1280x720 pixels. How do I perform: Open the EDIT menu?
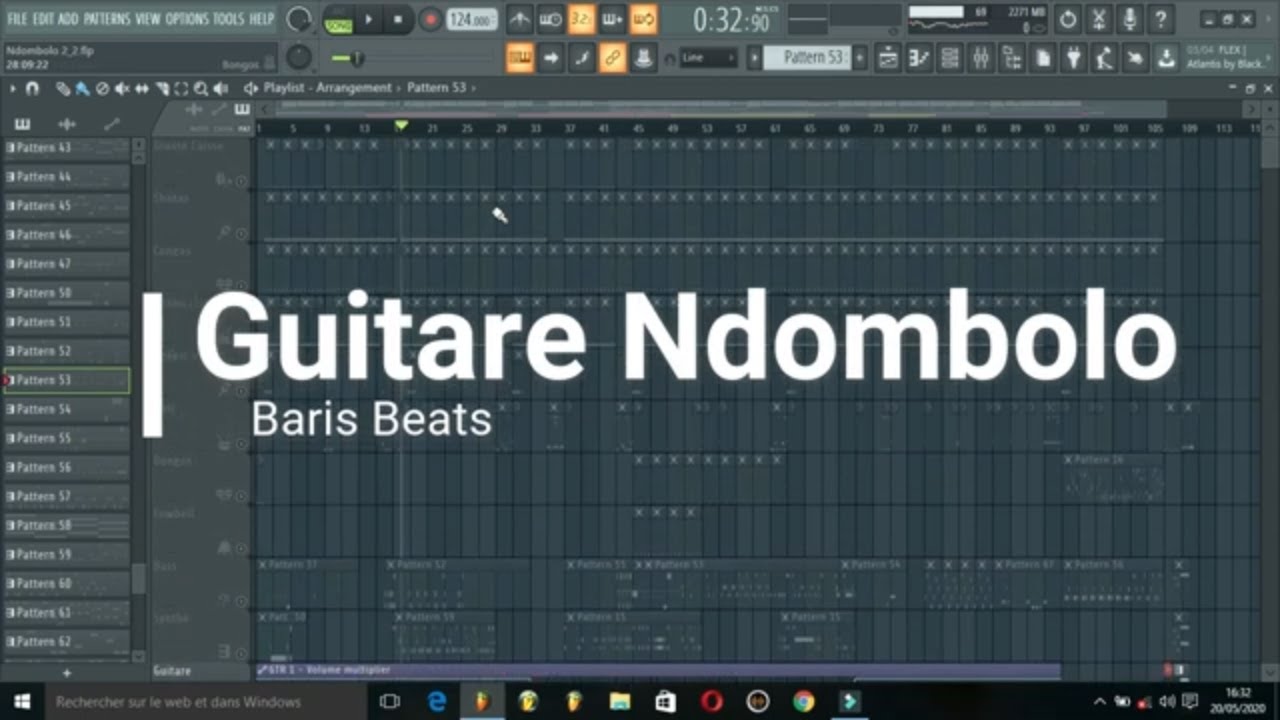click(x=43, y=18)
